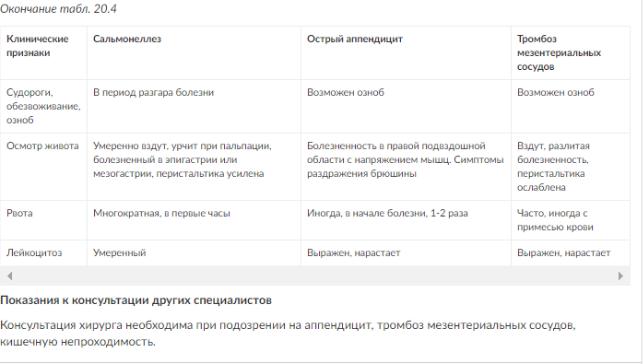
Task: Click the horizontal scrollbar track below the table
Action: pos(315,276)
